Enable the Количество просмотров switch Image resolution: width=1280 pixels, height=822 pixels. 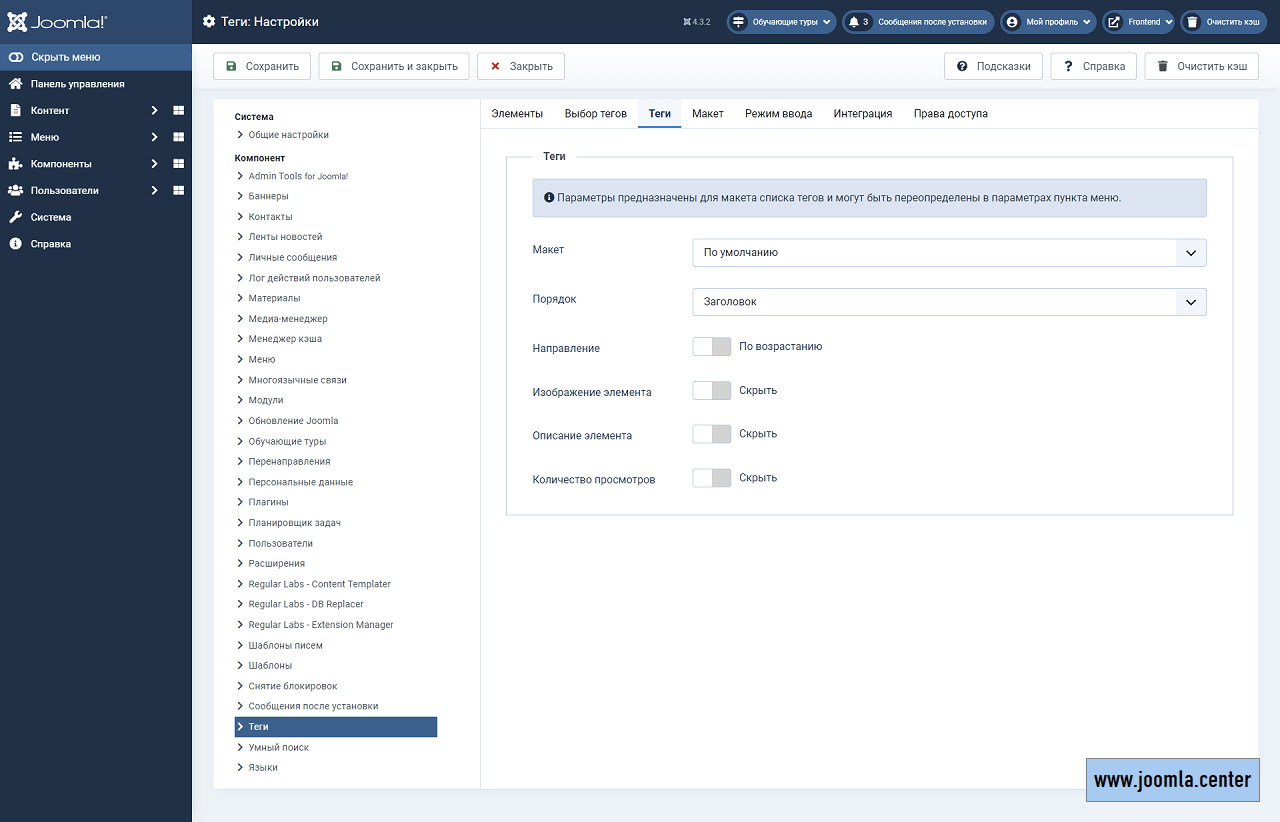pos(711,478)
